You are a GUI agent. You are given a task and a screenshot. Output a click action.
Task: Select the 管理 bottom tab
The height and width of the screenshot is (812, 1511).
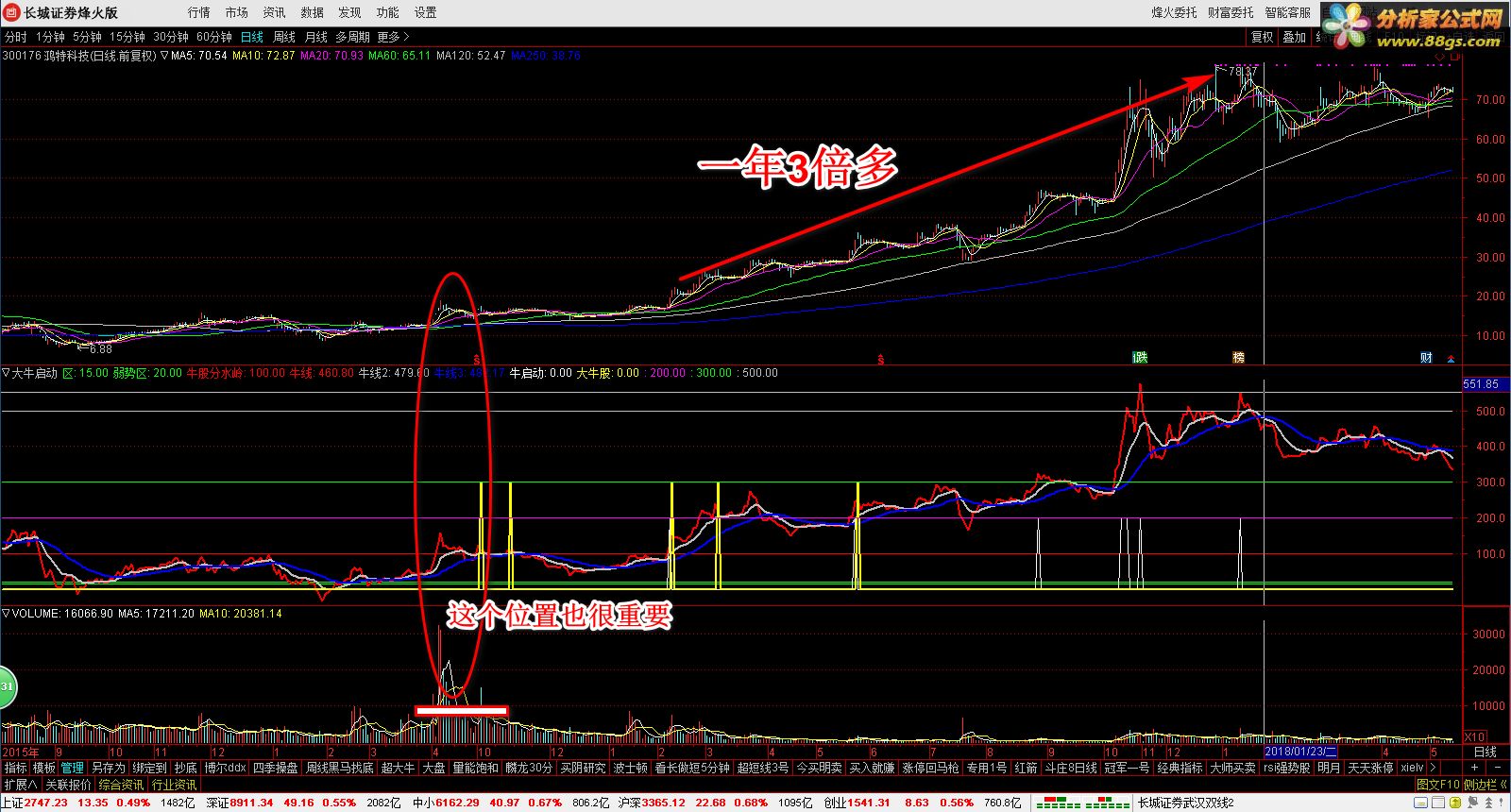click(73, 768)
